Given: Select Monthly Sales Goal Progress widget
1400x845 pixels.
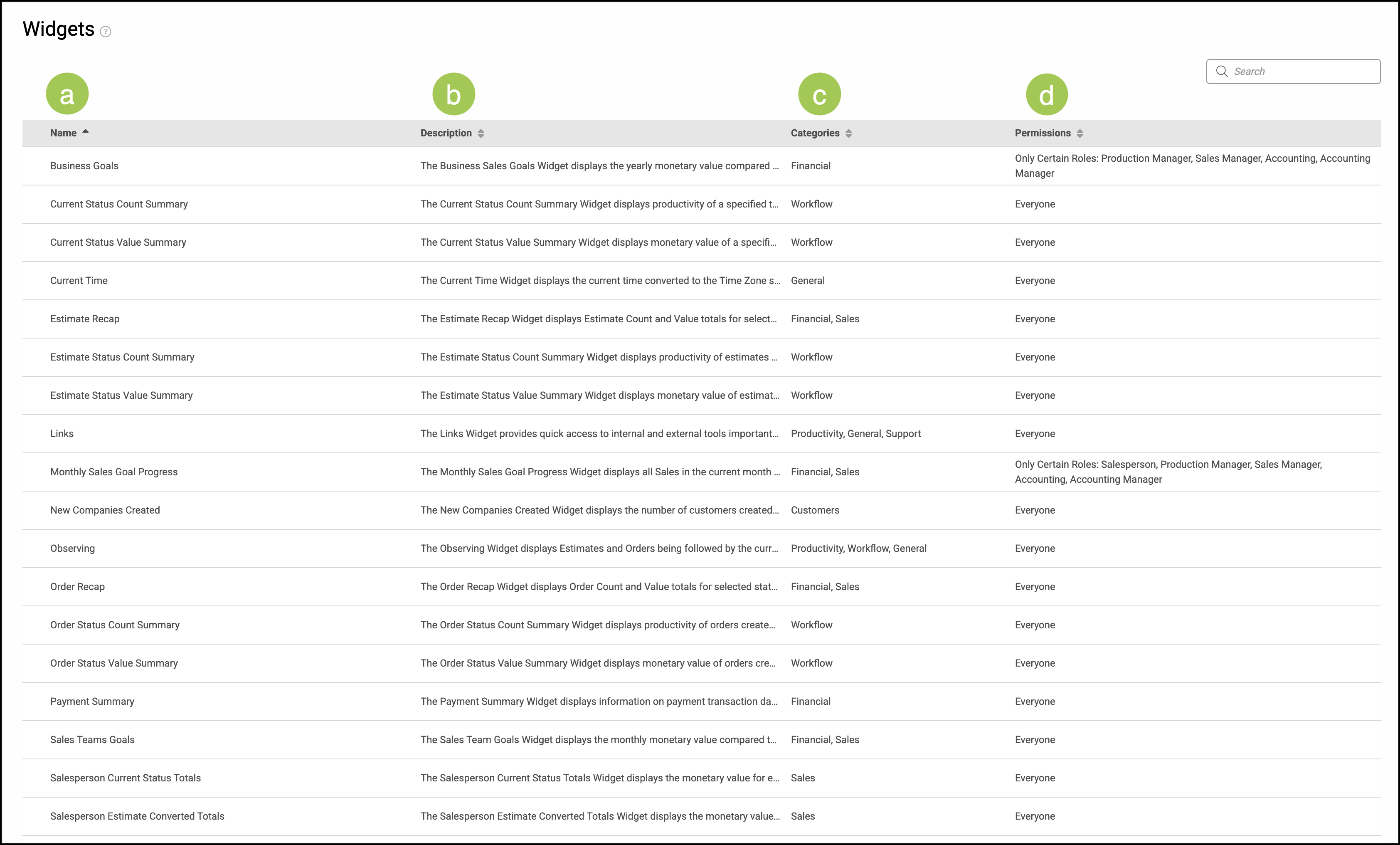Looking at the screenshot, I should click(113, 472).
